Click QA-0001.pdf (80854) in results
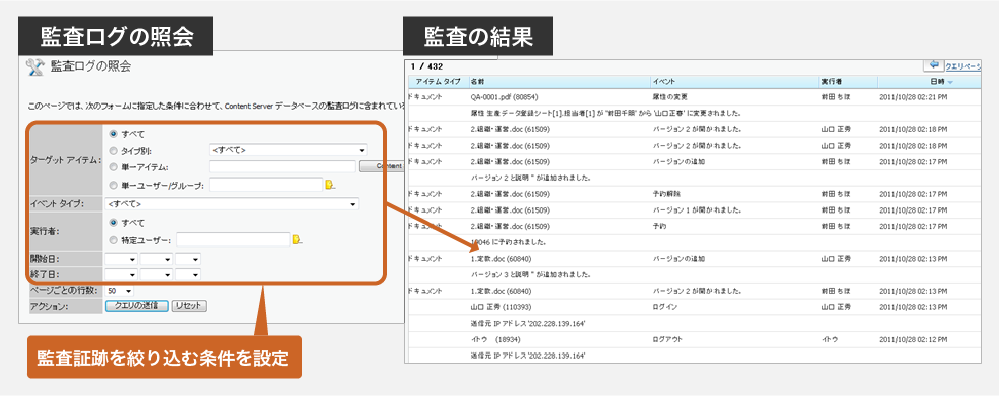The height and width of the screenshot is (396, 999). pos(505,97)
